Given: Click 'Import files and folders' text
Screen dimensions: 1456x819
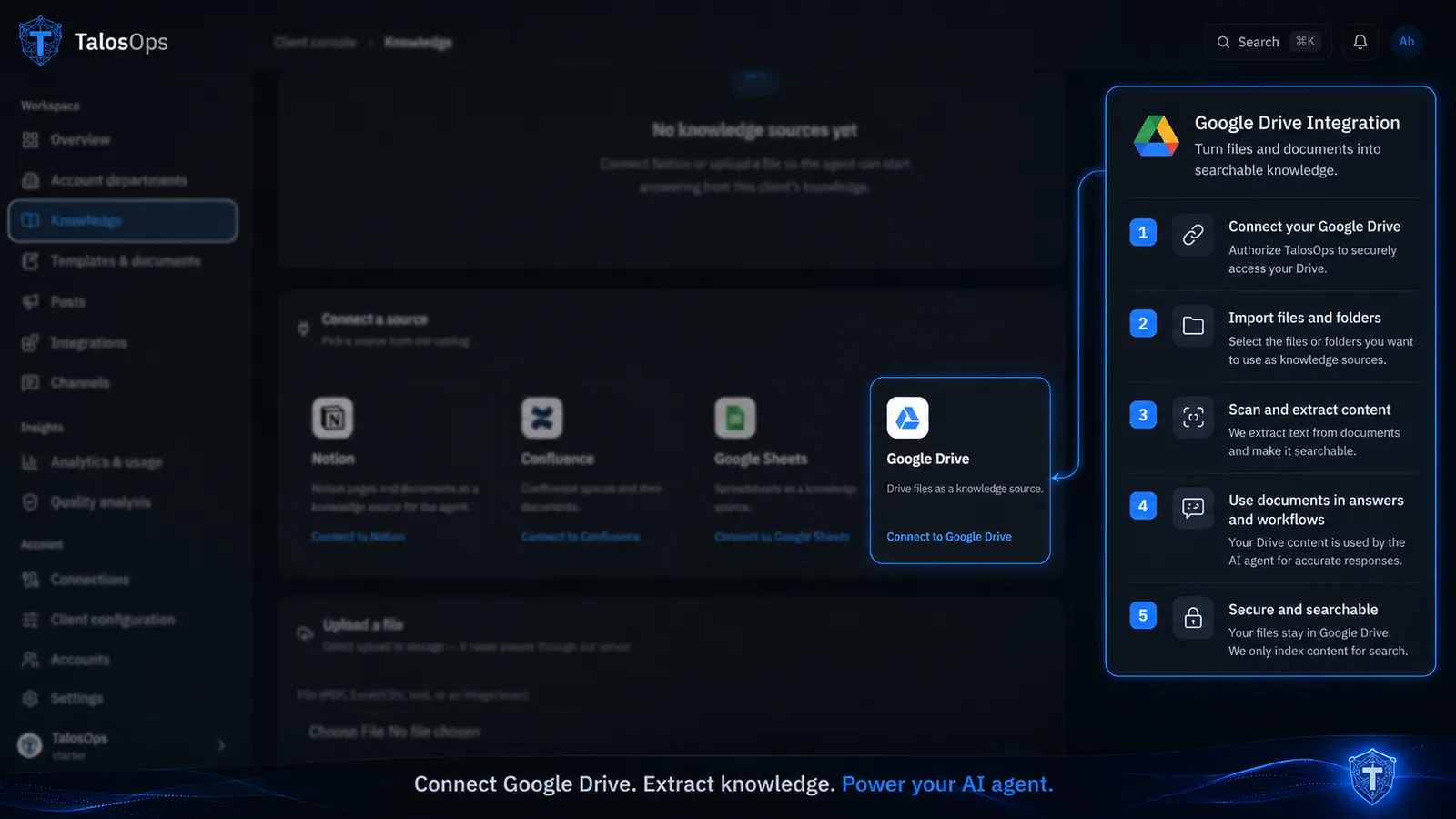Looking at the screenshot, I should click(x=1304, y=318).
